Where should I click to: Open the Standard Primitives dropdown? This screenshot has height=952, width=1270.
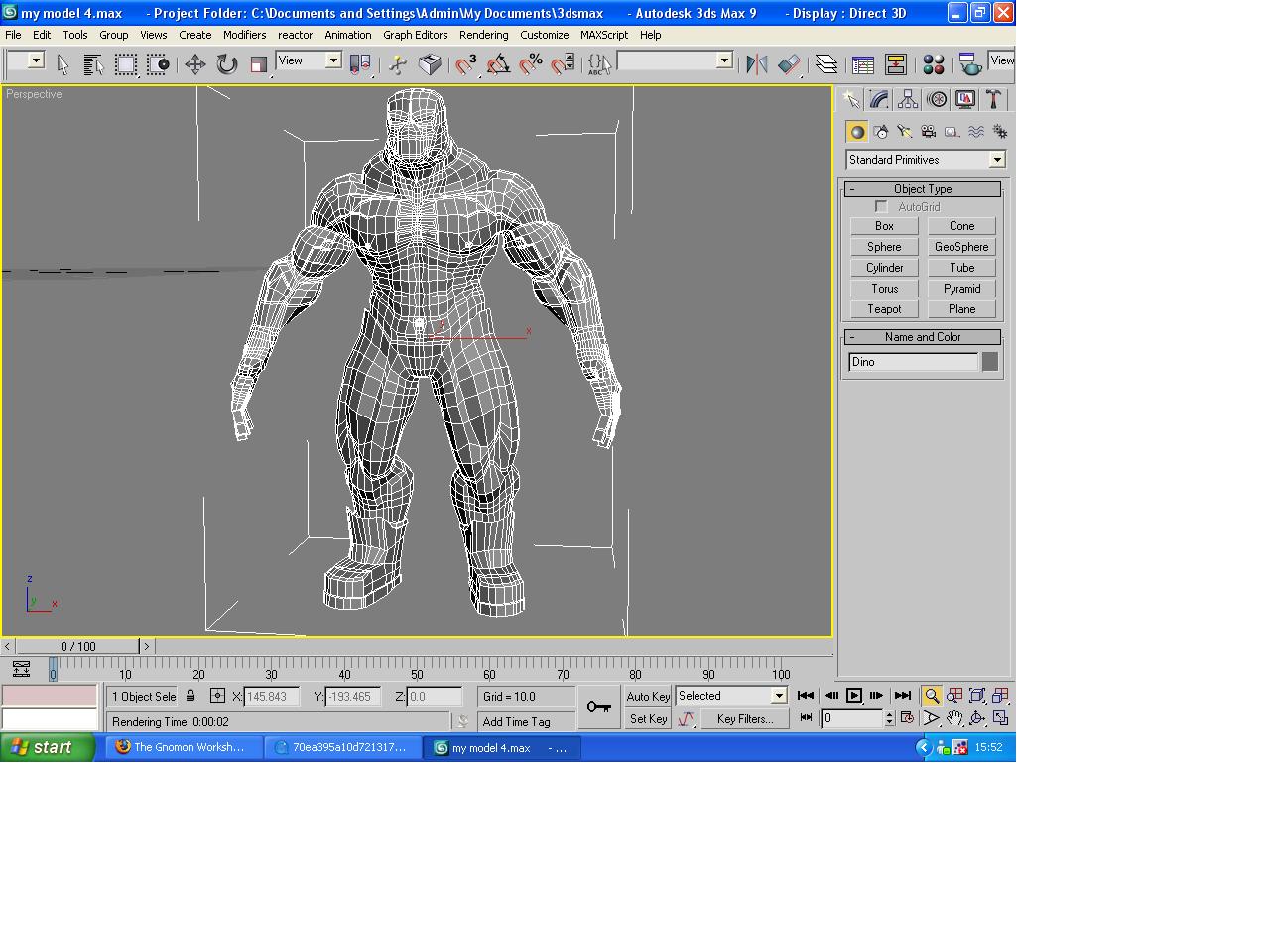997,160
